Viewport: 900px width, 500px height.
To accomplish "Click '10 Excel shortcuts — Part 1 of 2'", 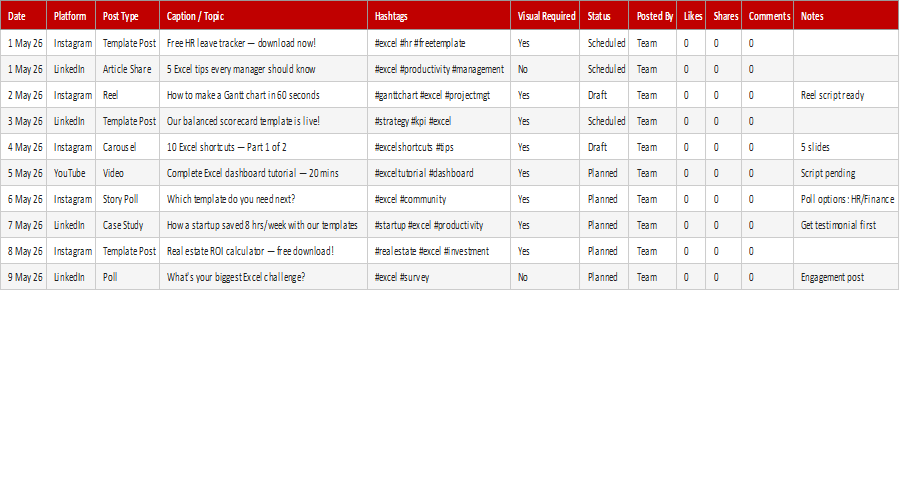I will tap(263, 147).
